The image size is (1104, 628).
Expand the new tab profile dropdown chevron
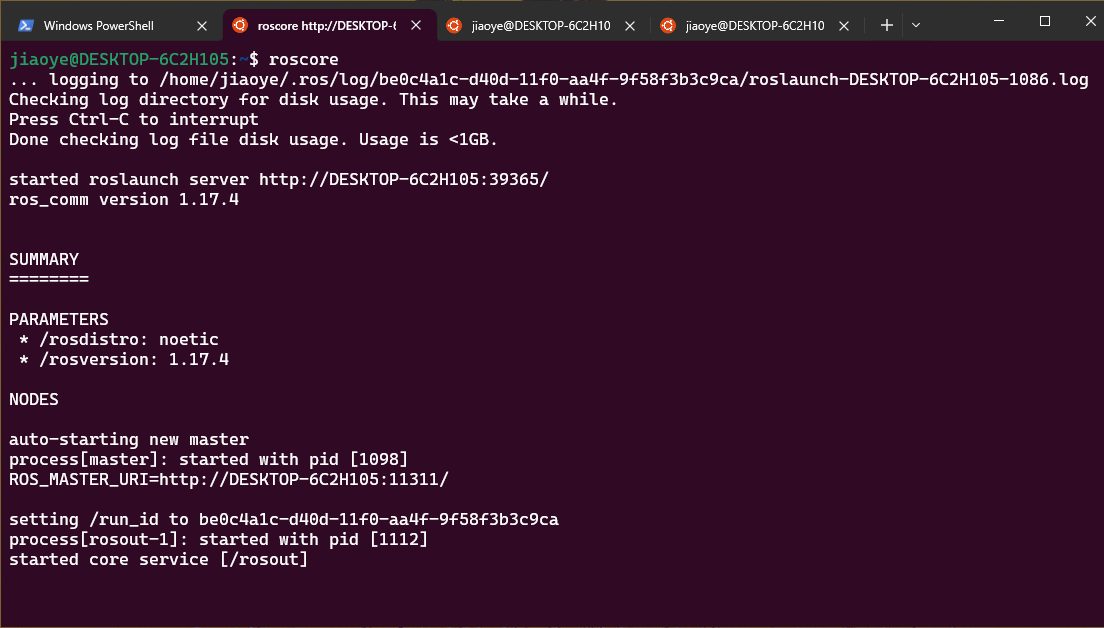point(915,26)
